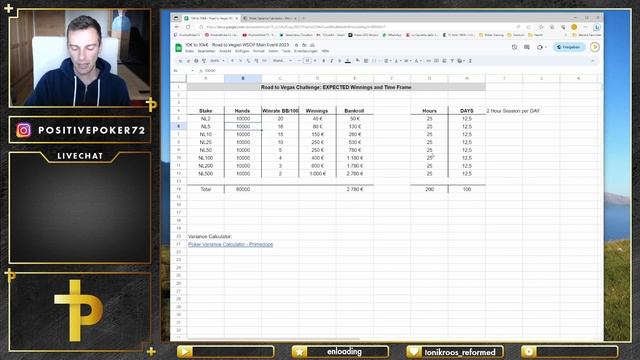Open the Bearbeiten menu

click(x=207, y=51)
